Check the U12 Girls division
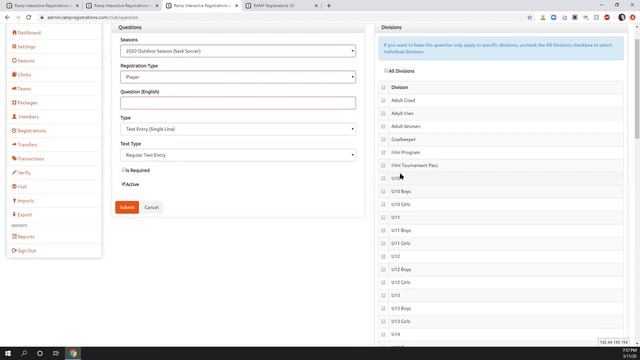The height and width of the screenshot is (360, 640). click(383, 282)
